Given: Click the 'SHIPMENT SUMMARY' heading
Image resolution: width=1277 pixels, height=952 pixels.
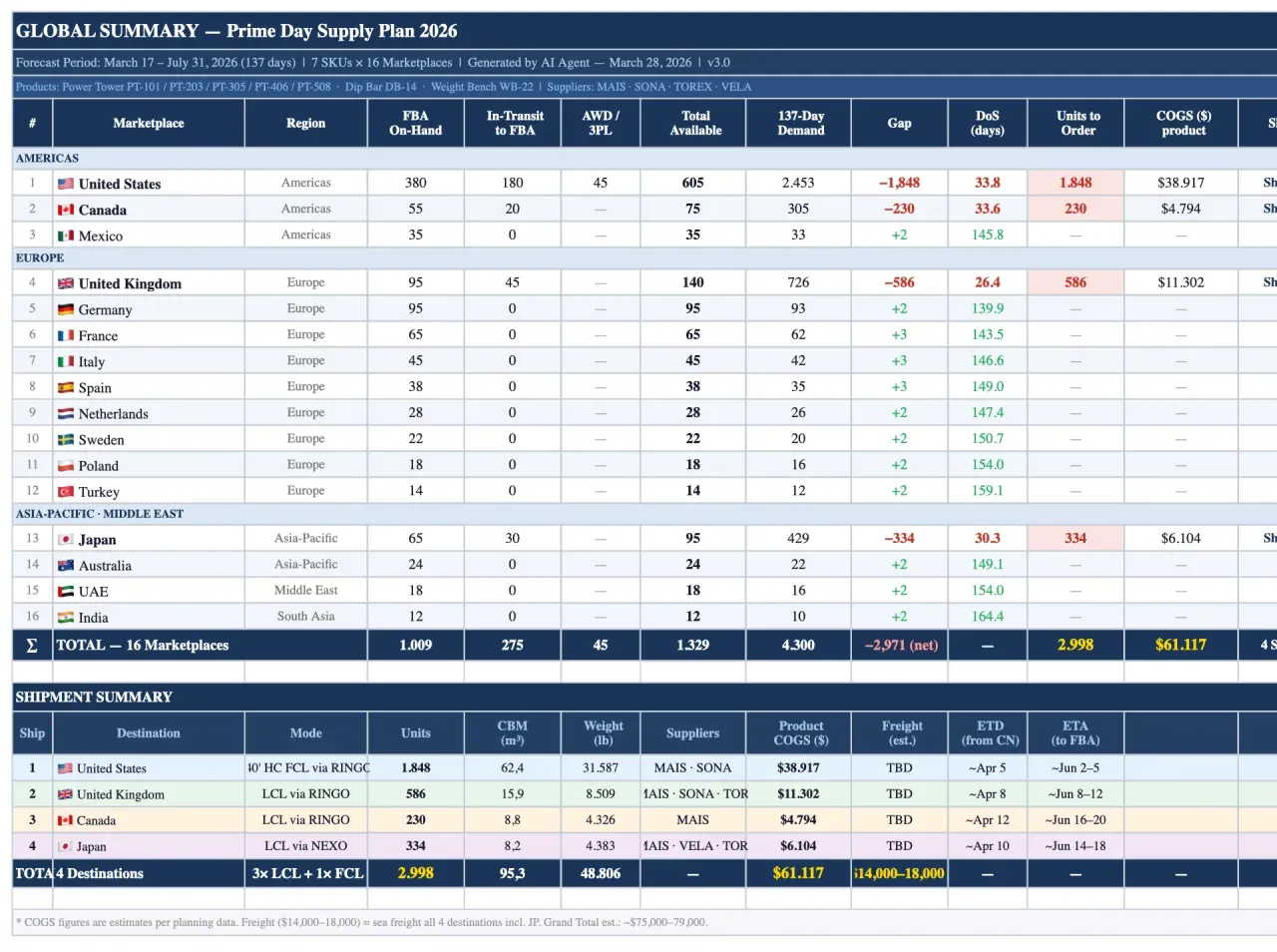Looking at the screenshot, I should pos(94,697).
